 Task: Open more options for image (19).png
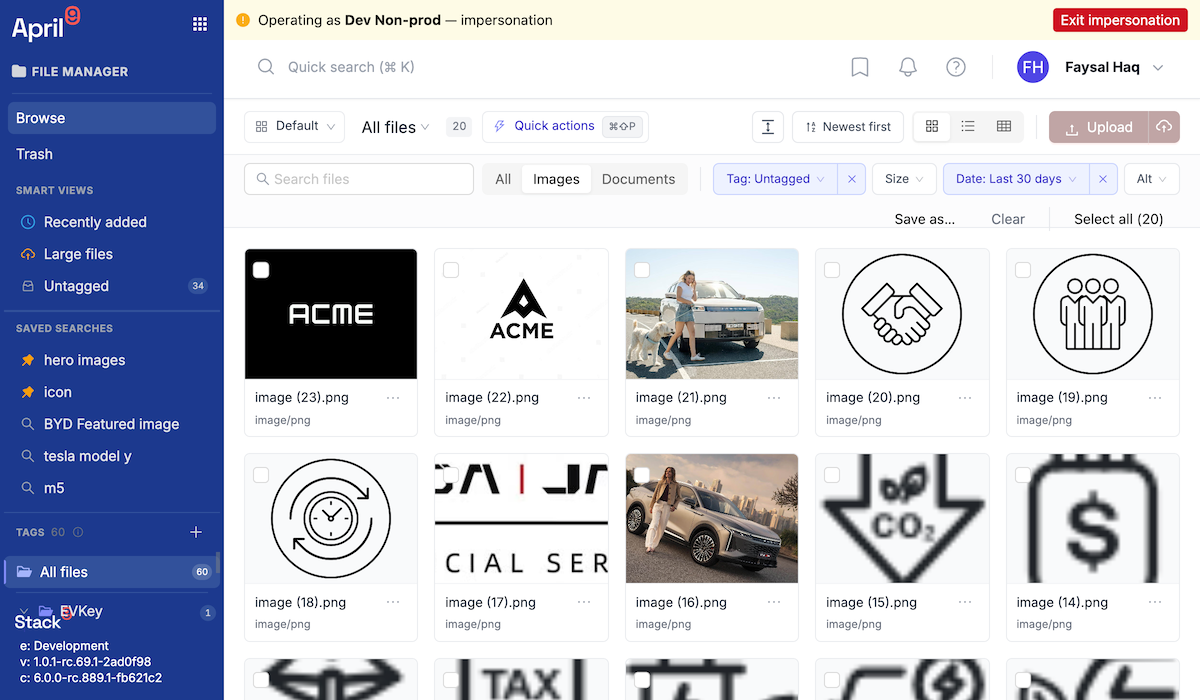click(x=1156, y=398)
